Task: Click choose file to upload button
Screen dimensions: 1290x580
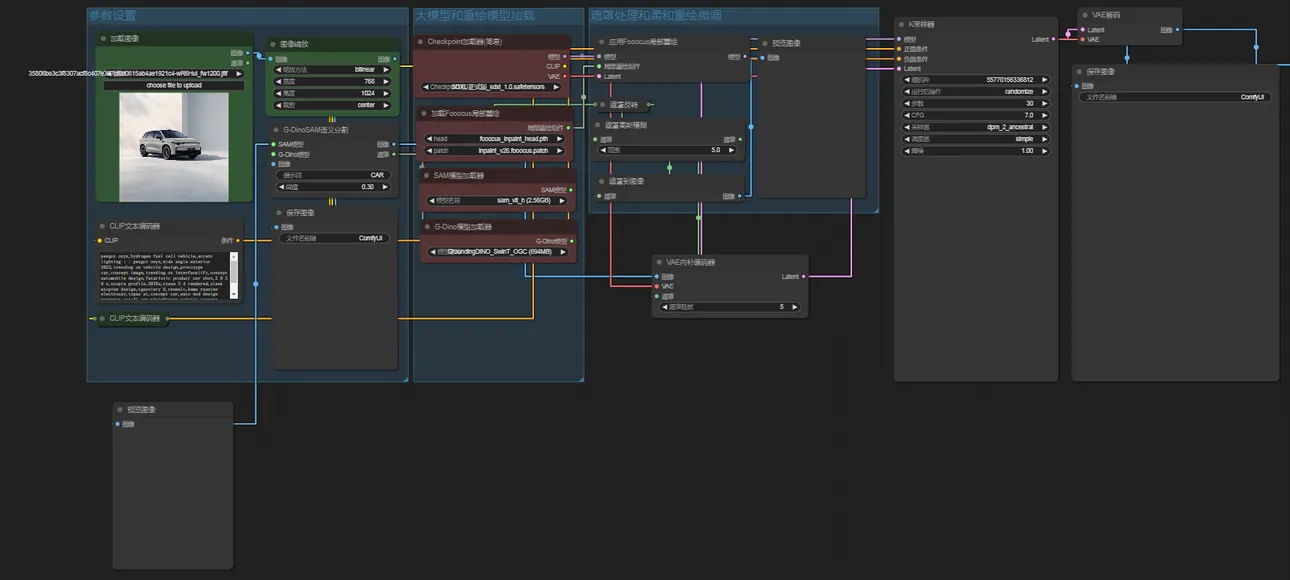Action: tap(174, 85)
